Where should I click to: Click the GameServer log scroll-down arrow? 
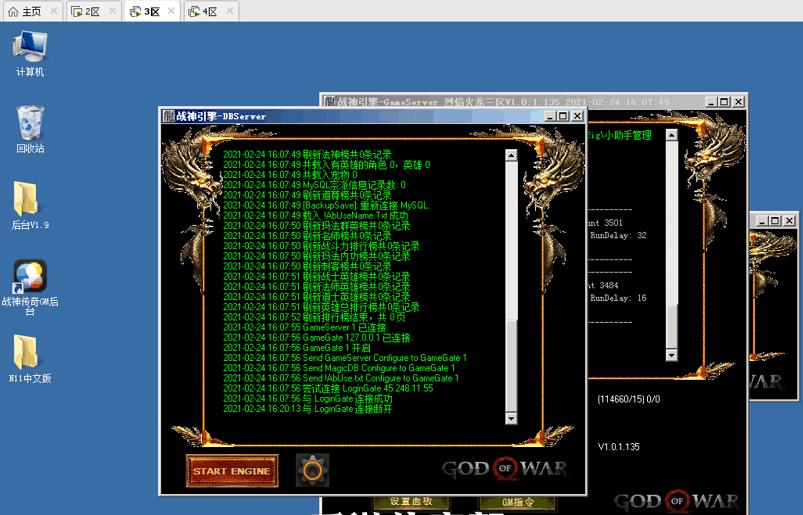coord(671,355)
